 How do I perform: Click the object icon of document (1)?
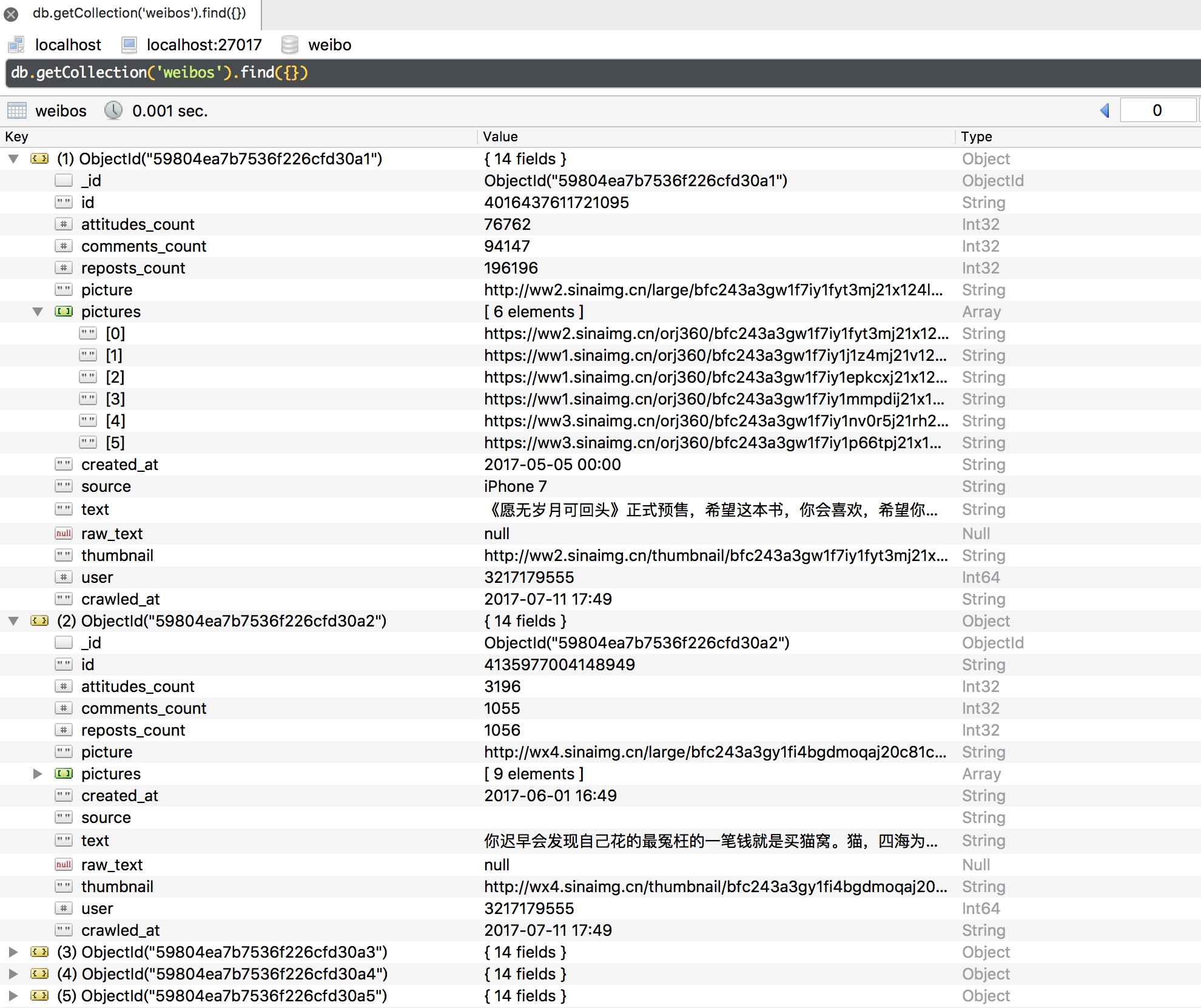pos(40,159)
